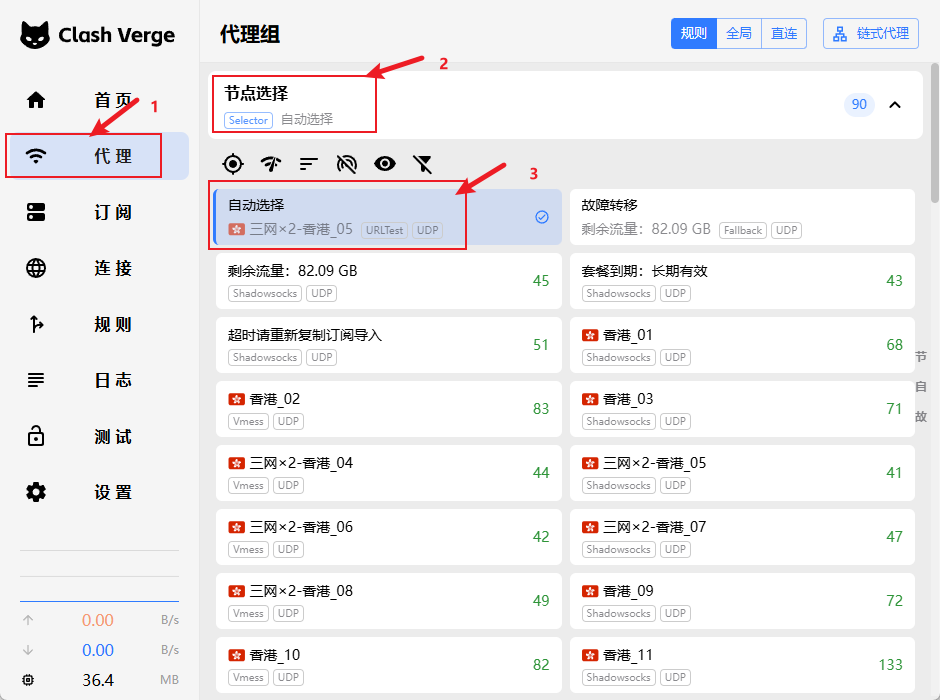940x700 pixels.
Task: Collapse the 节点选择 group with the chevron
Action: click(895, 104)
